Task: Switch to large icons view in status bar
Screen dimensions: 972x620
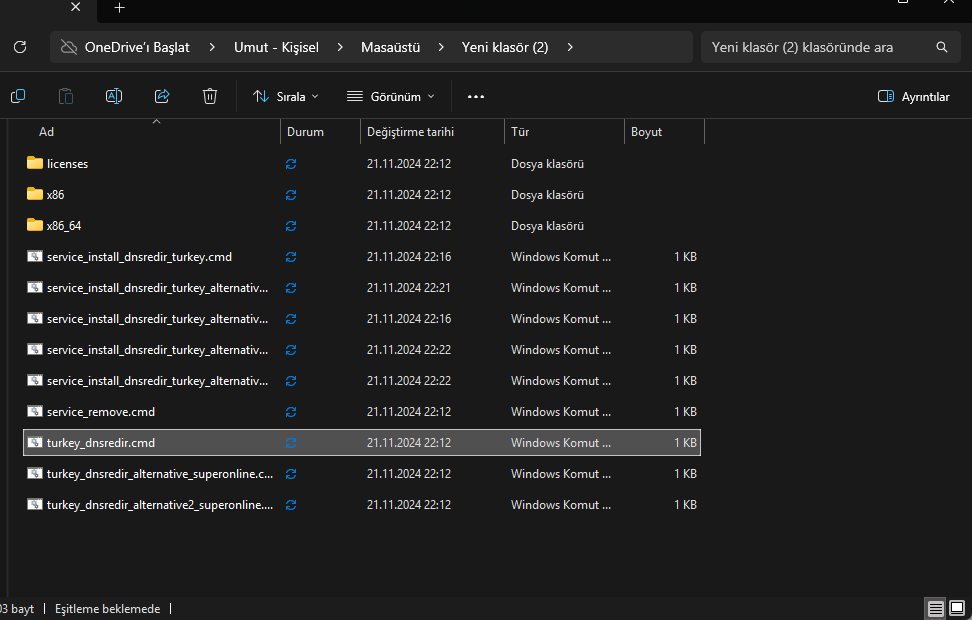Action: coord(959,609)
